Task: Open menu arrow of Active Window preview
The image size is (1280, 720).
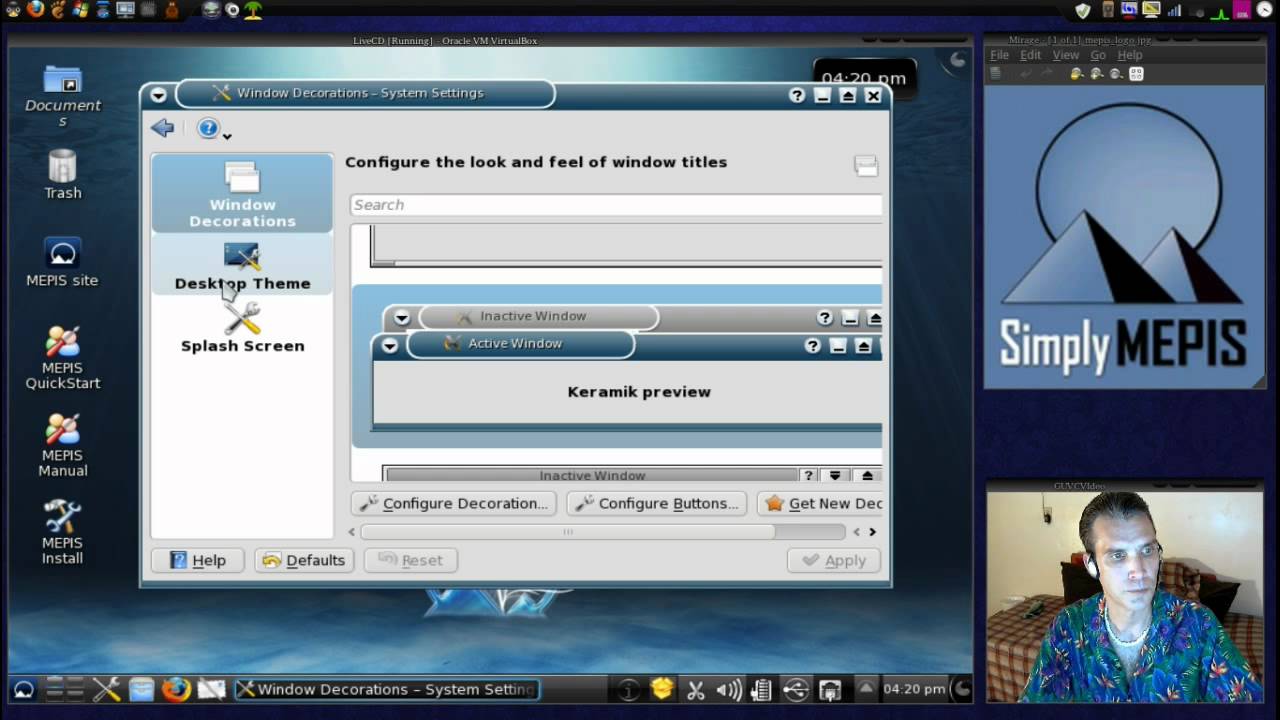Action: tap(390, 345)
